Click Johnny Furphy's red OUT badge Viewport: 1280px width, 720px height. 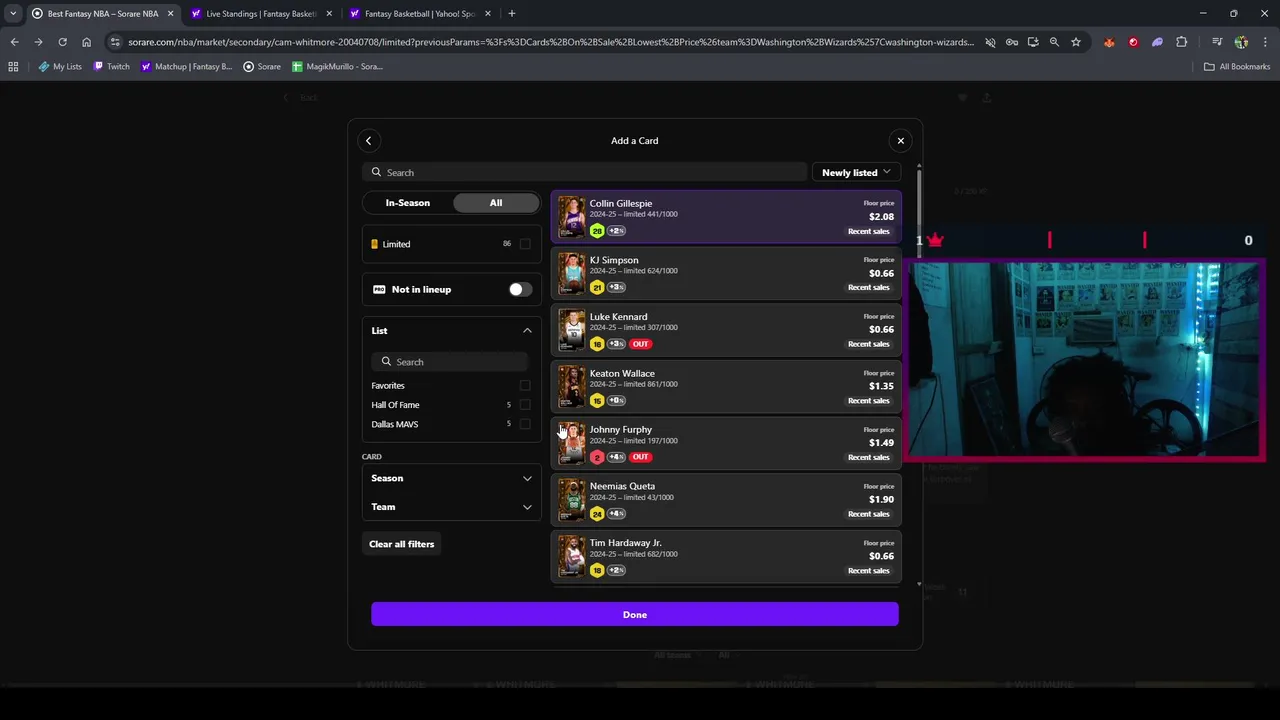tap(640, 457)
